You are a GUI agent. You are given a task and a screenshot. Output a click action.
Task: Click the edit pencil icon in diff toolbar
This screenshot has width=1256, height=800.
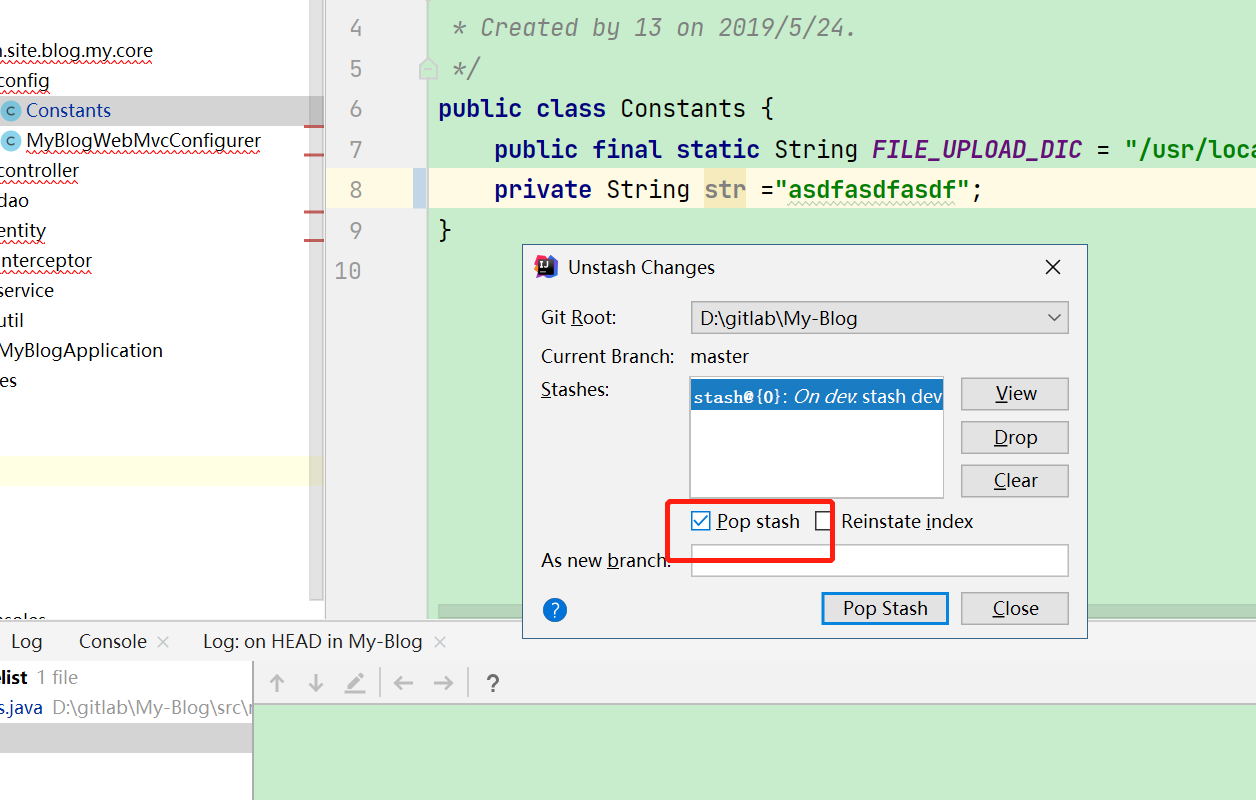355,683
